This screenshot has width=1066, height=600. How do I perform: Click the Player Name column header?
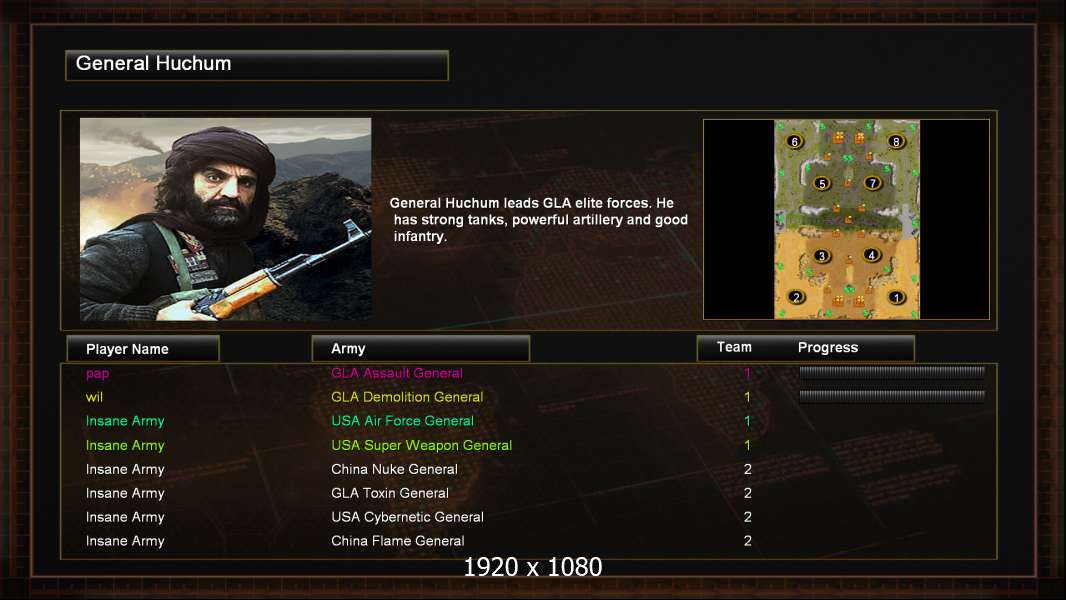(x=143, y=349)
